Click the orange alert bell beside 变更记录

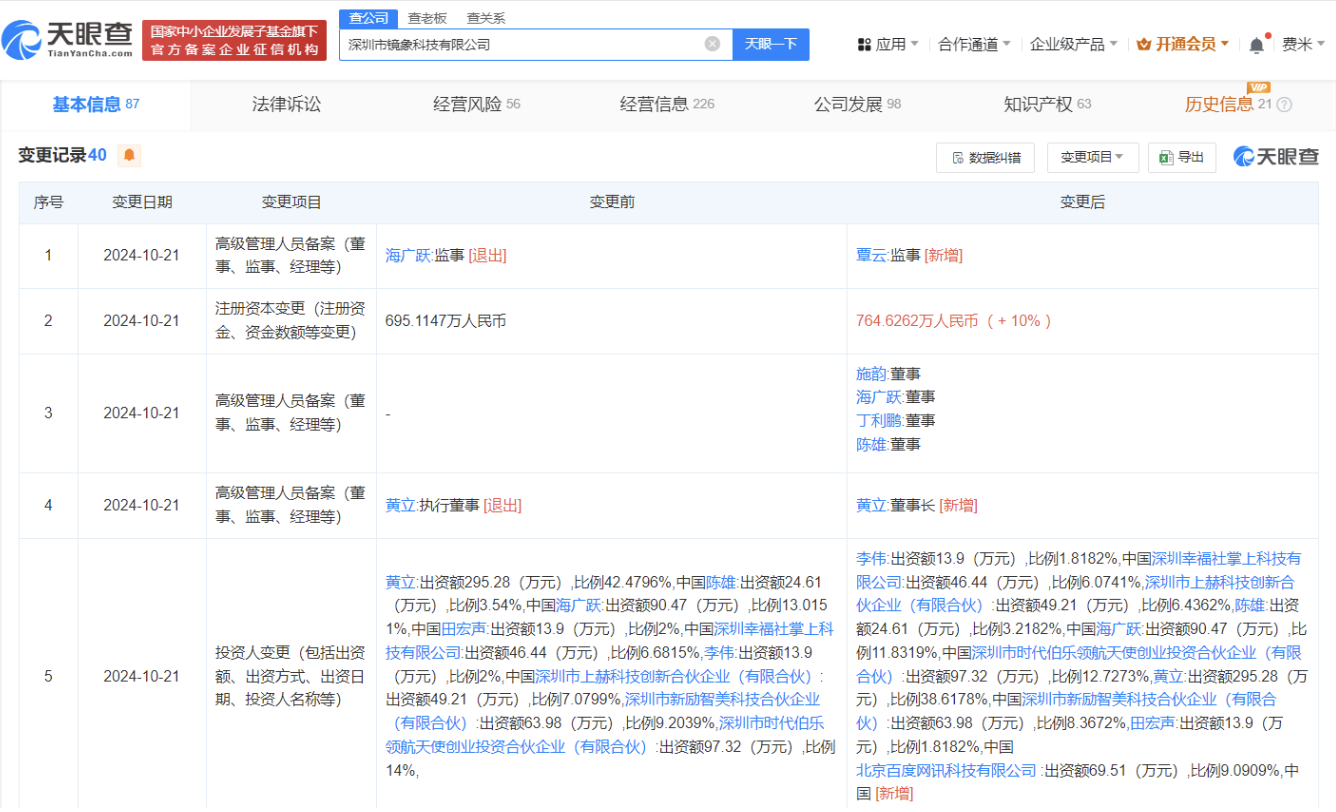129,156
